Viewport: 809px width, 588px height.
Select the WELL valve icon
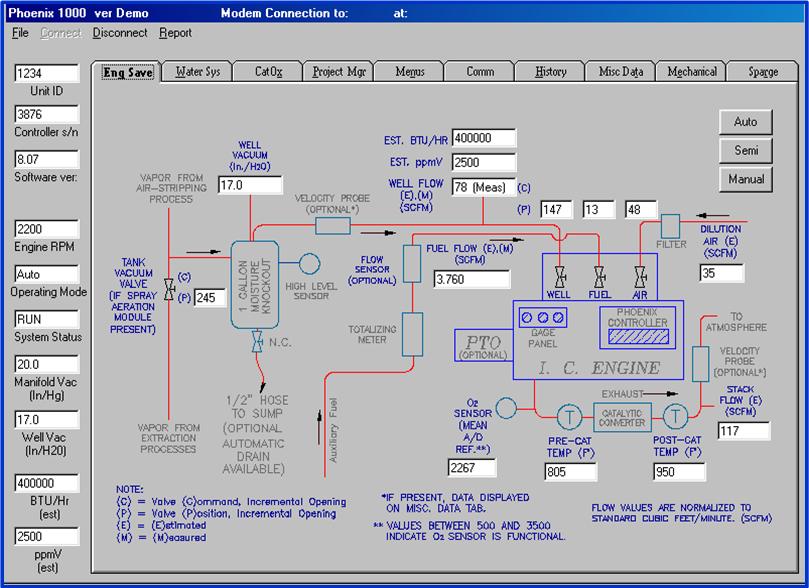click(560, 277)
